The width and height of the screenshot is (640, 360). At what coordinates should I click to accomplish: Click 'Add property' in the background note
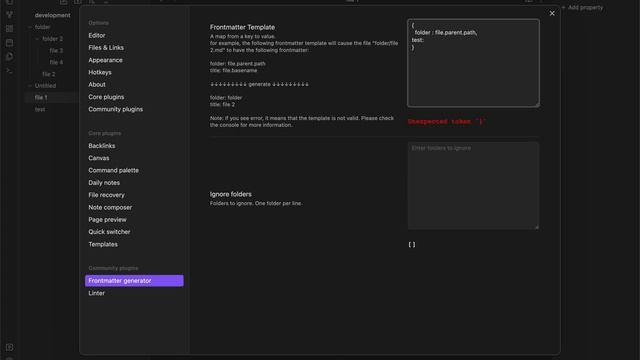[582, 7]
